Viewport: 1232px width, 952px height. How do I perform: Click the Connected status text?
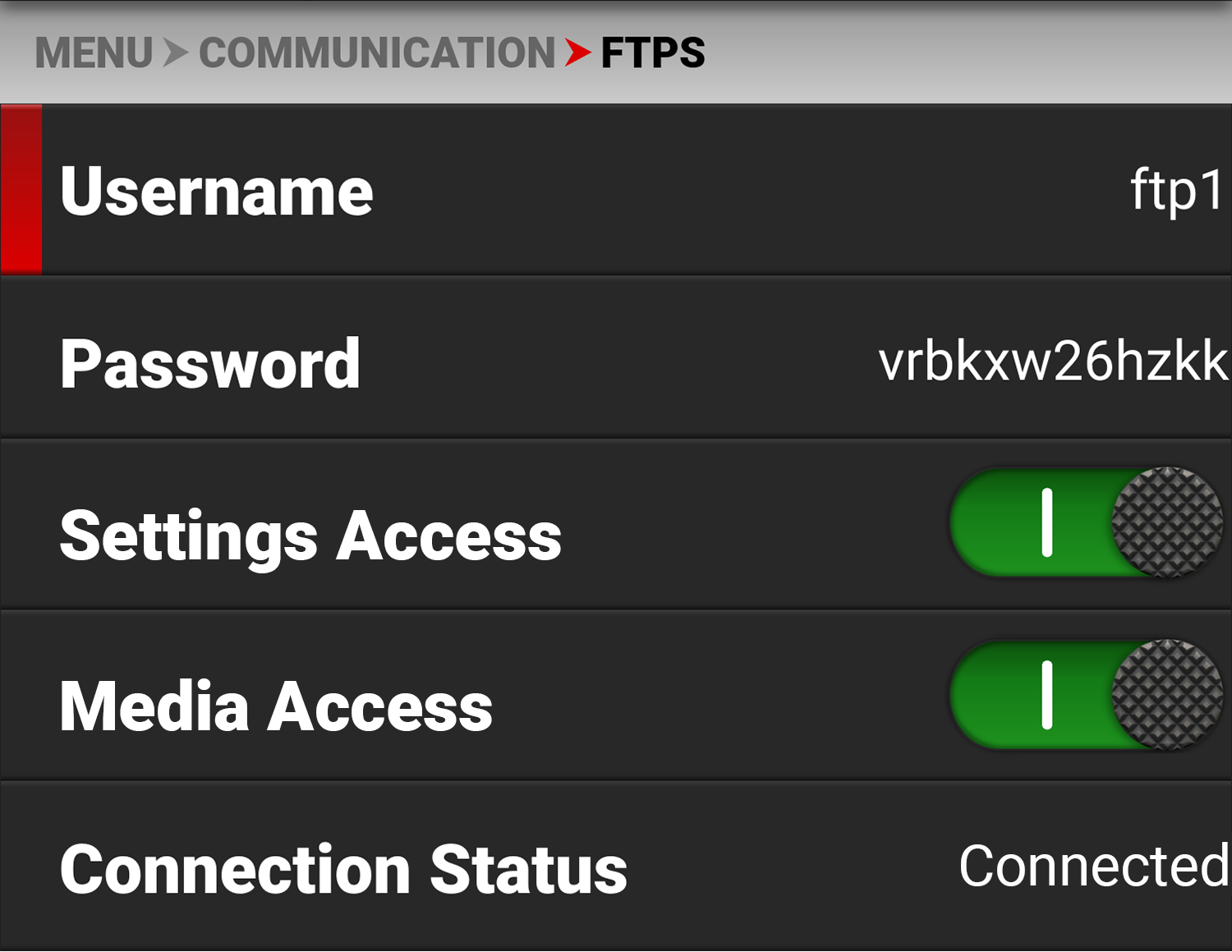point(1095,866)
